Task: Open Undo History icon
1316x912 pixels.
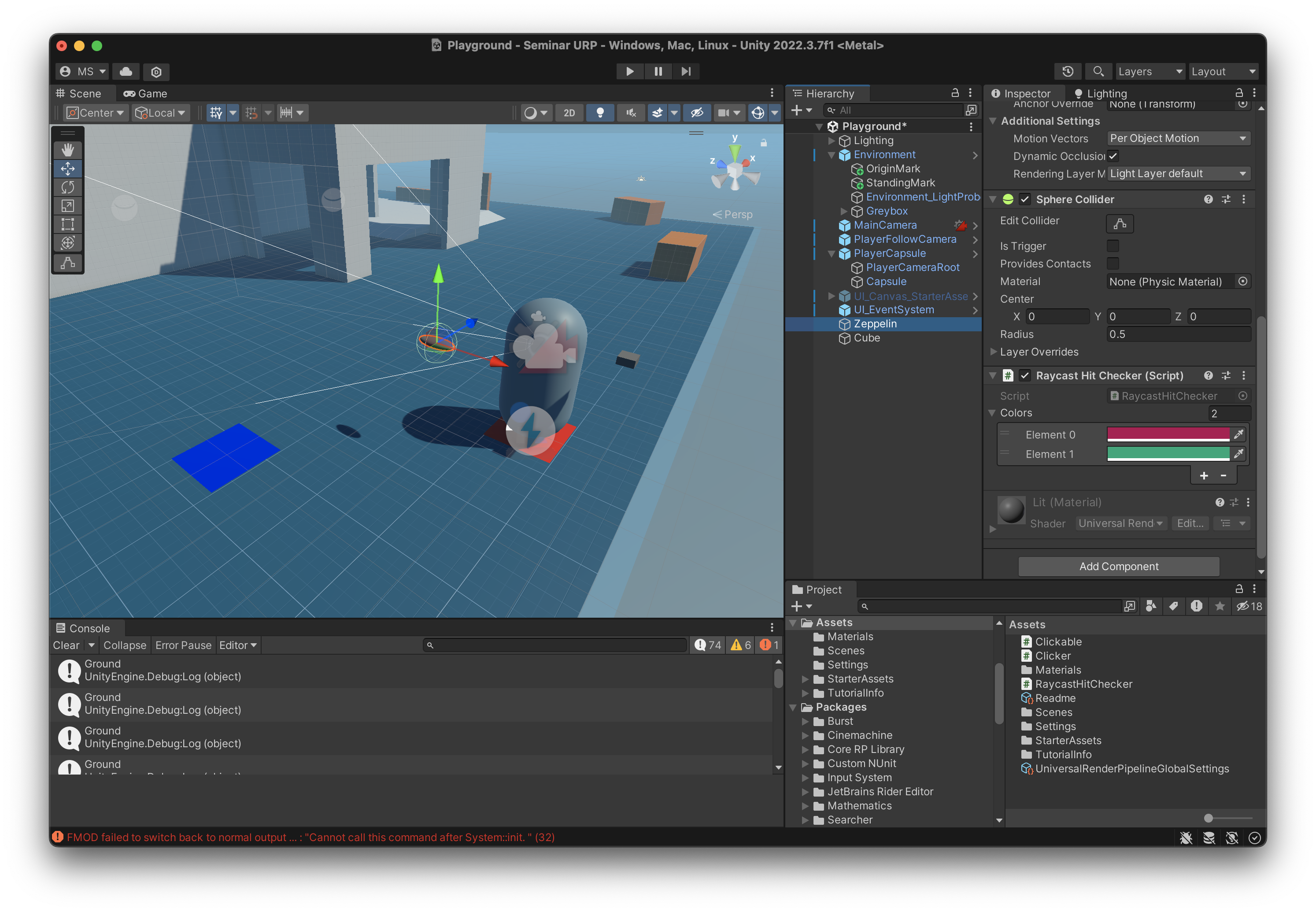Action: [1068, 71]
